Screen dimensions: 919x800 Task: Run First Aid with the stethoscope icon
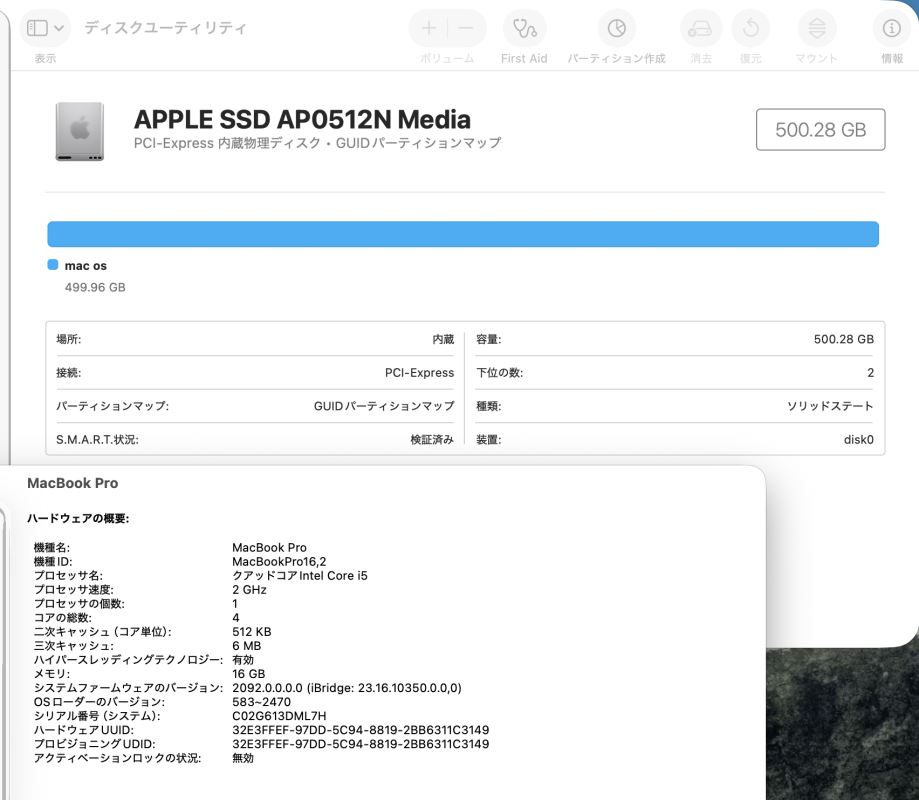point(523,29)
